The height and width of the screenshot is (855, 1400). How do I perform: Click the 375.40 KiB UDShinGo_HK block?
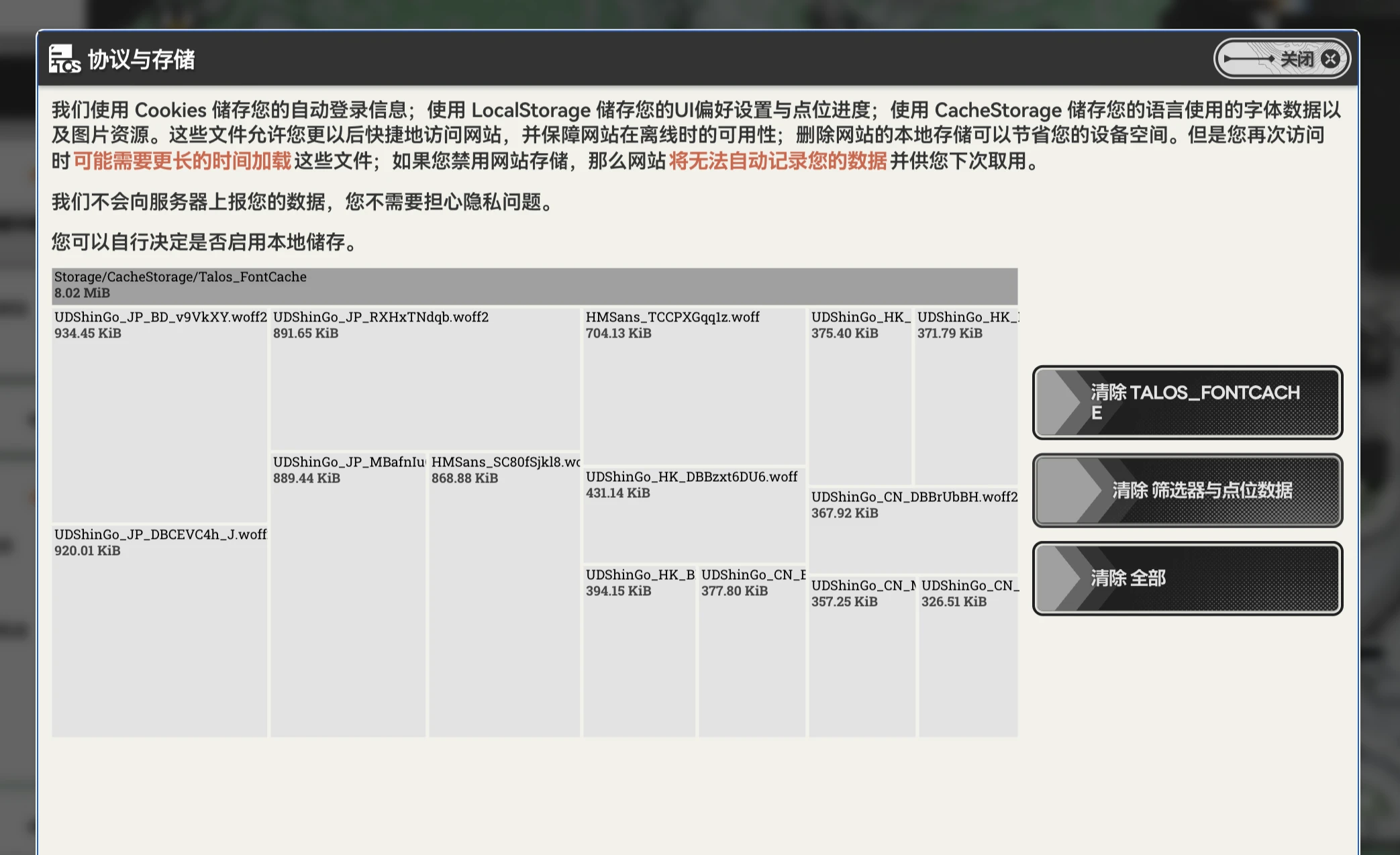(860, 396)
